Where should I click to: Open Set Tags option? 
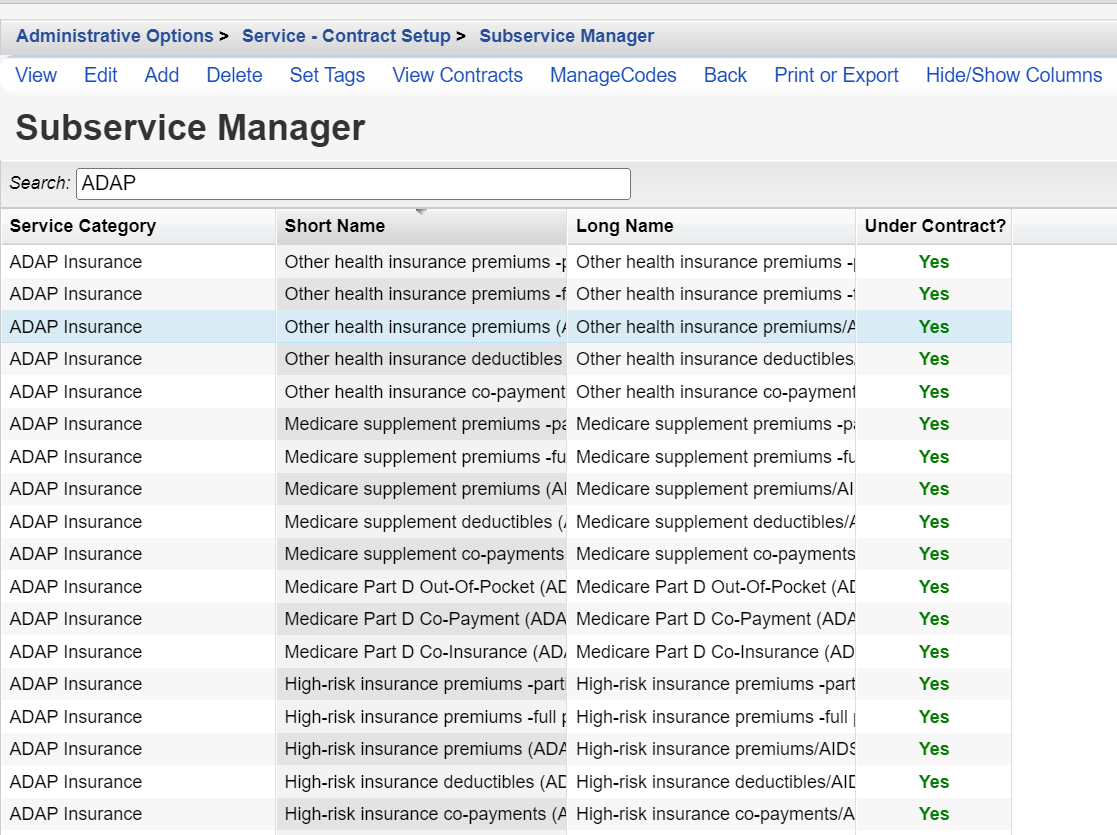tap(327, 75)
